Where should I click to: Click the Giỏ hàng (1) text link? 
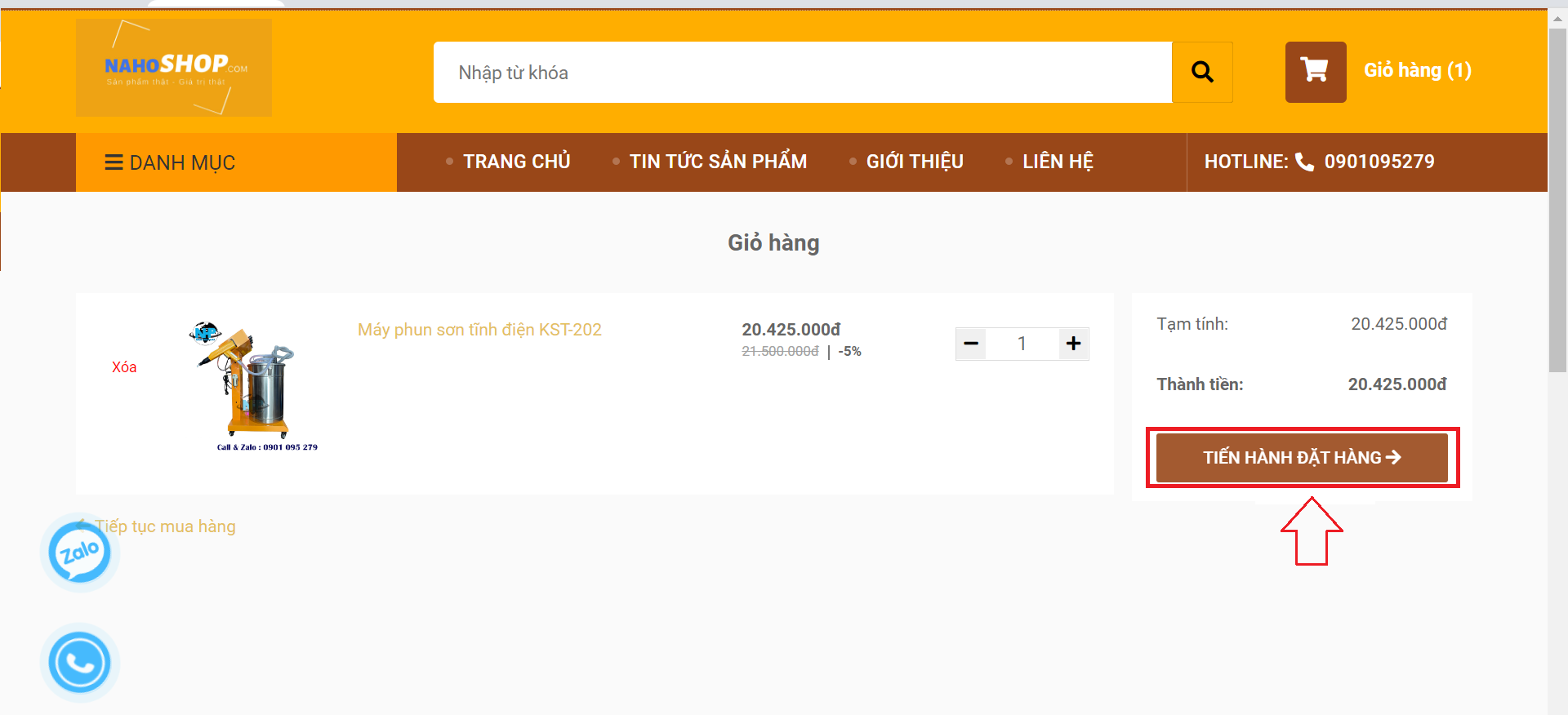pyautogui.click(x=1417, y=71)
